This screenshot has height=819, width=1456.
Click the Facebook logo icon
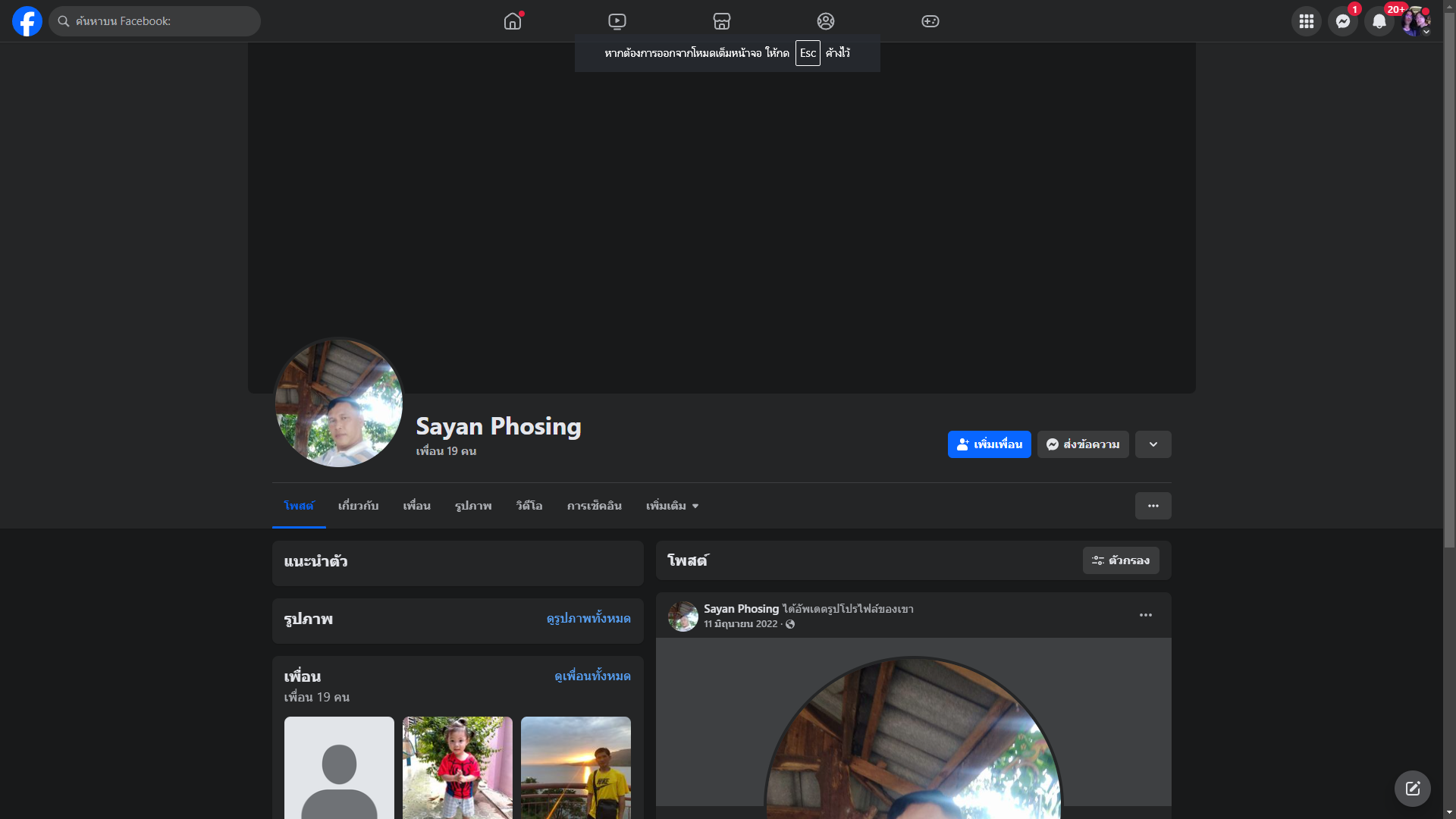[x=27, y=21]
